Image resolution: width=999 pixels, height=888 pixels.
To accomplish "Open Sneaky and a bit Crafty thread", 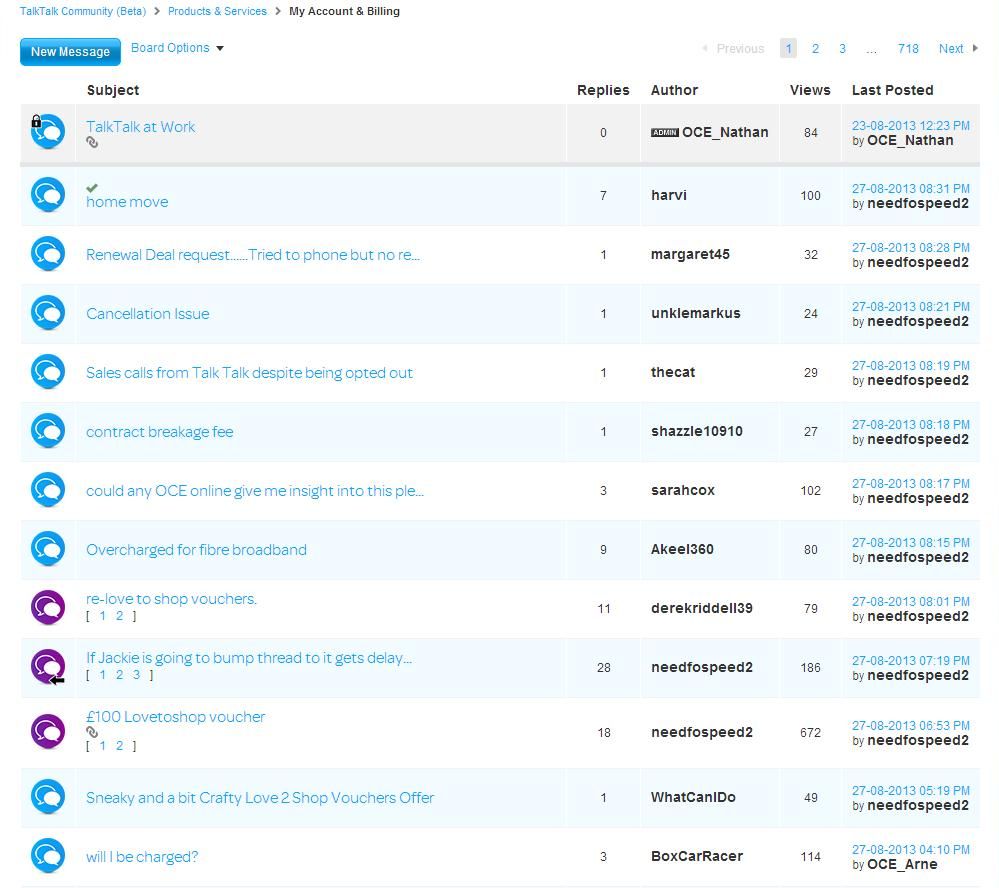I will (260, 798).
